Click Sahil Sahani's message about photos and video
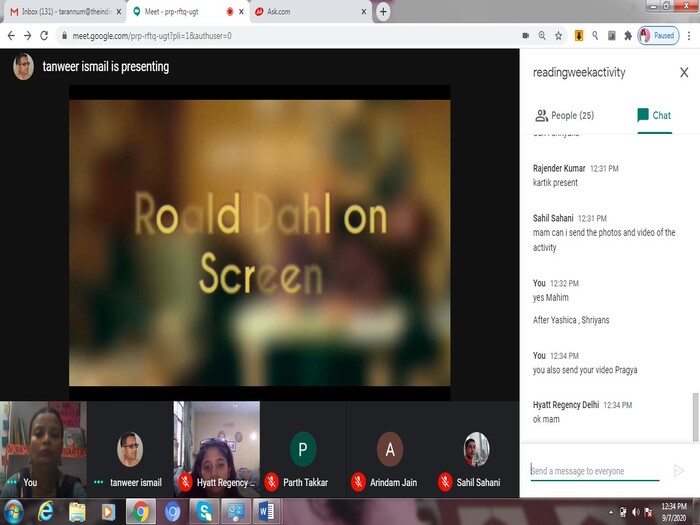The image size is (700, 525). click(604, 240)
